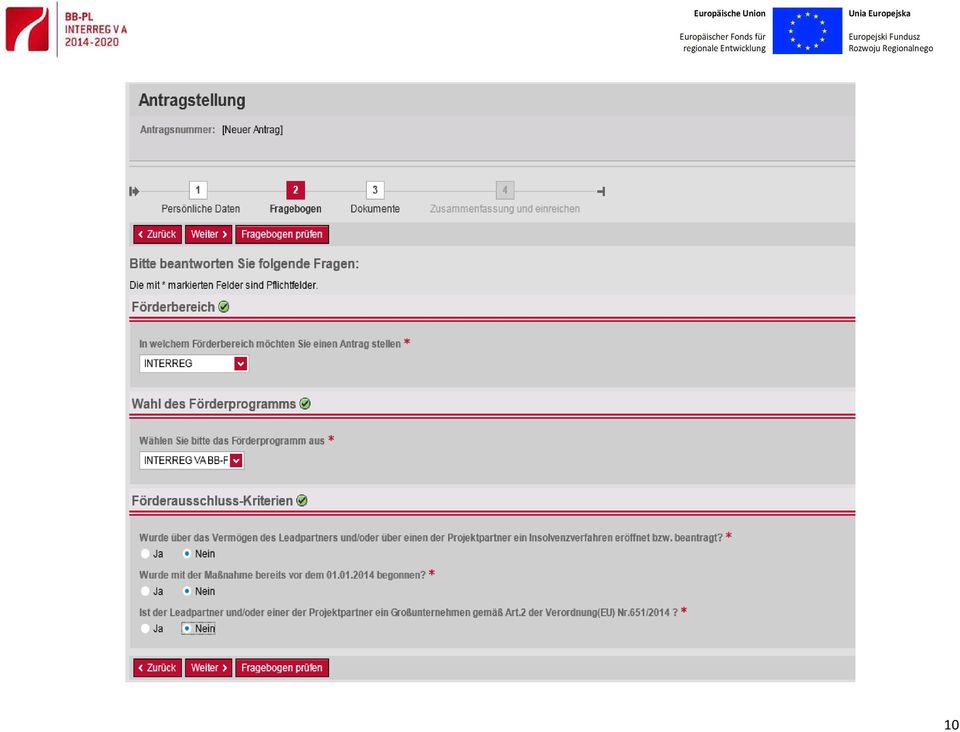
Task: Click the bottom Fragebogen prüfen button
Action: pos(282,668)
